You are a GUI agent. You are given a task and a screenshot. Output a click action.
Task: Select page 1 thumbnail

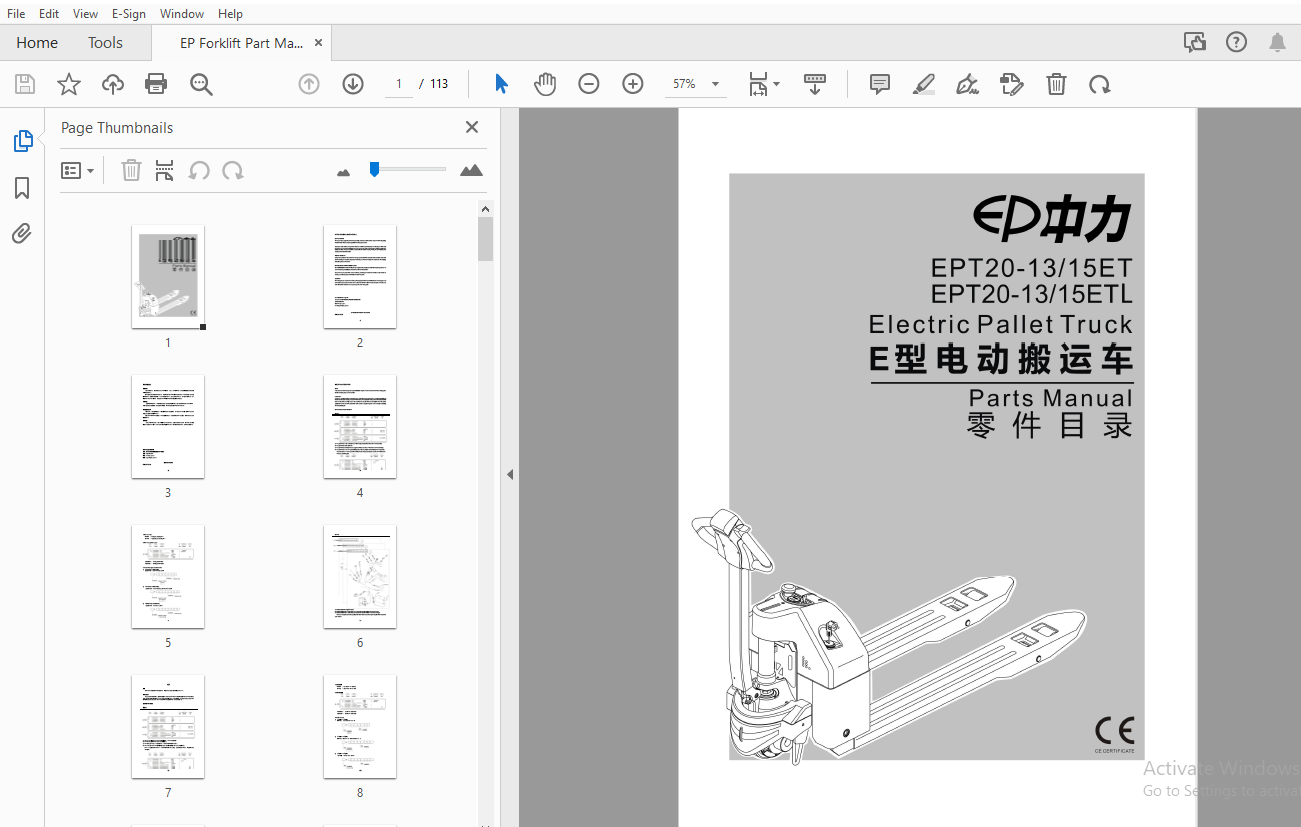click(x=168, y=276)
